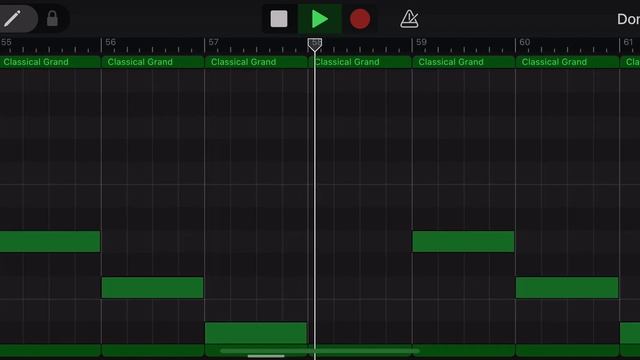Image resolution: width=640 pixels, height=360 pixels.
Task: Tap bar 60 on the ruler
Action: tap(524, 42)
